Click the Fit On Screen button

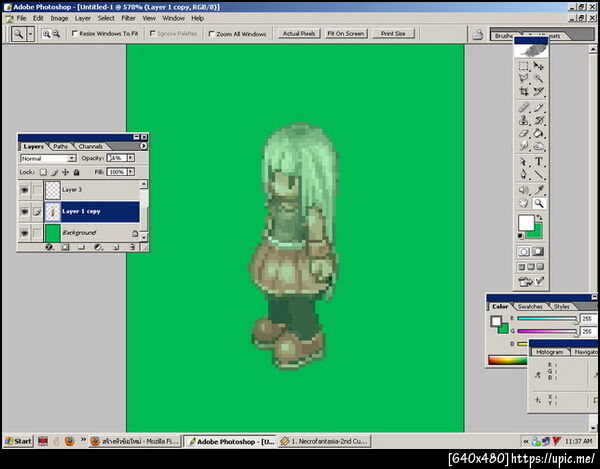tap(346, 34)
